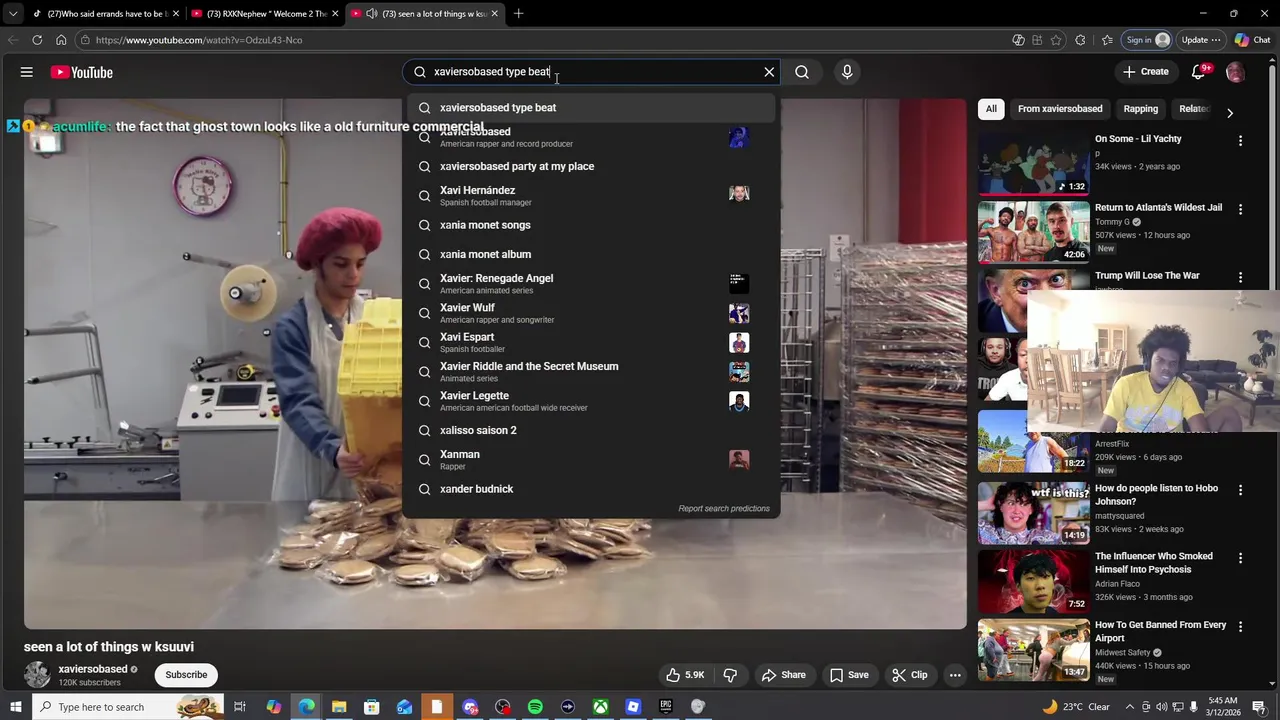Open more actions below the video
1280x720 pixels.
955,675
